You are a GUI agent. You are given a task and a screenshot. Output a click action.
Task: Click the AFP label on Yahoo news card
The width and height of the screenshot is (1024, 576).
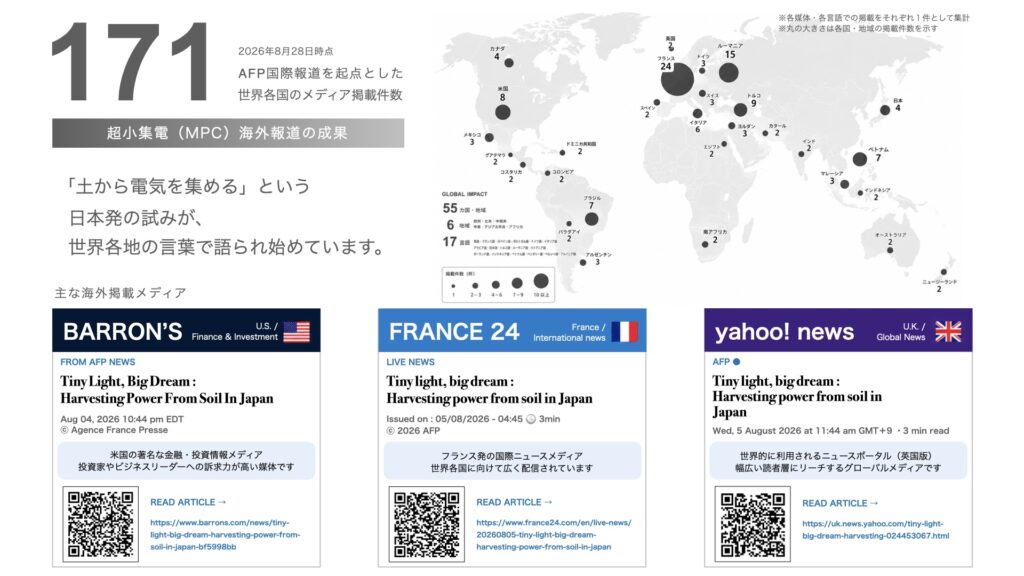(721, 362)
